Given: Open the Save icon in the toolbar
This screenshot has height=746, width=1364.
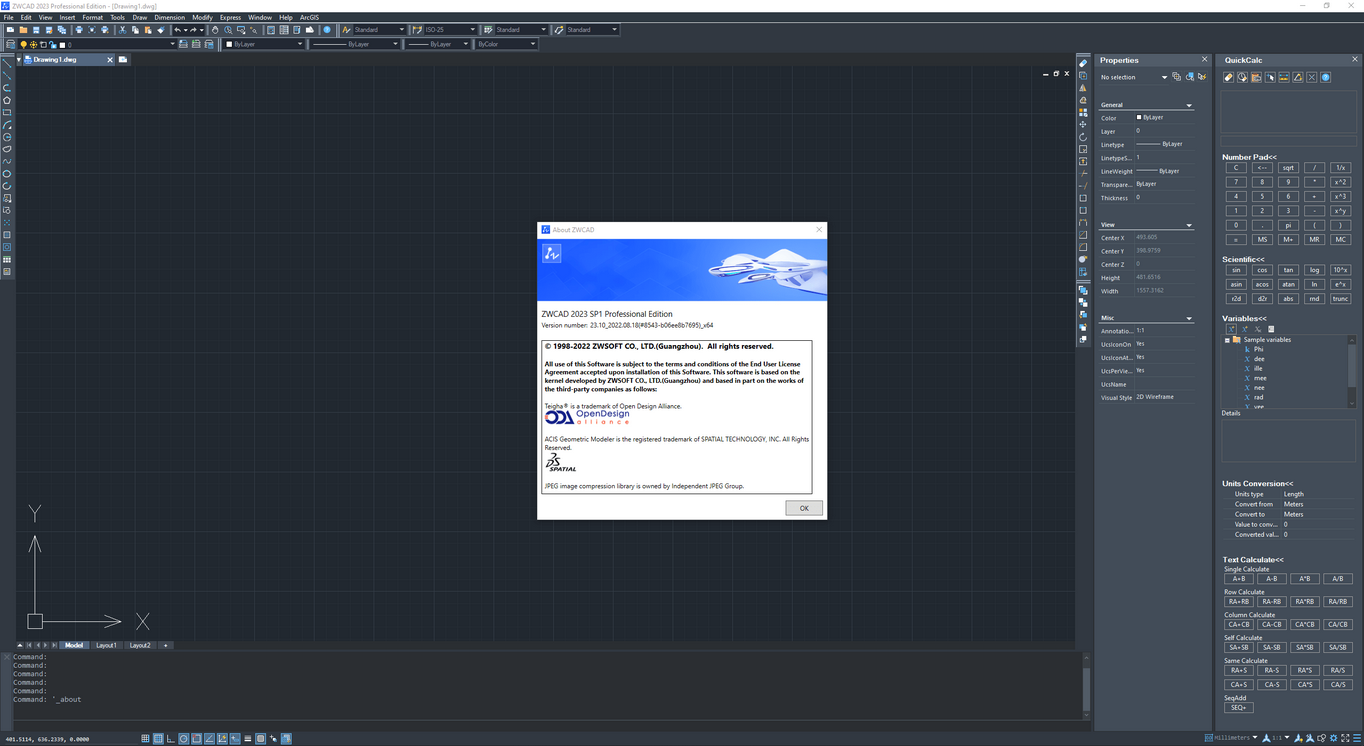Looking at the screenshot, I should click(36, 30).
